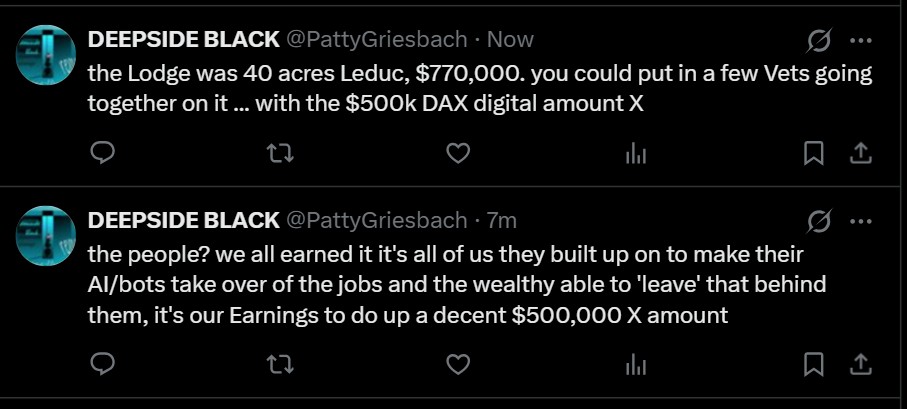Like the Lodge 40 acres post
The image size is (907, 409).
457,153
